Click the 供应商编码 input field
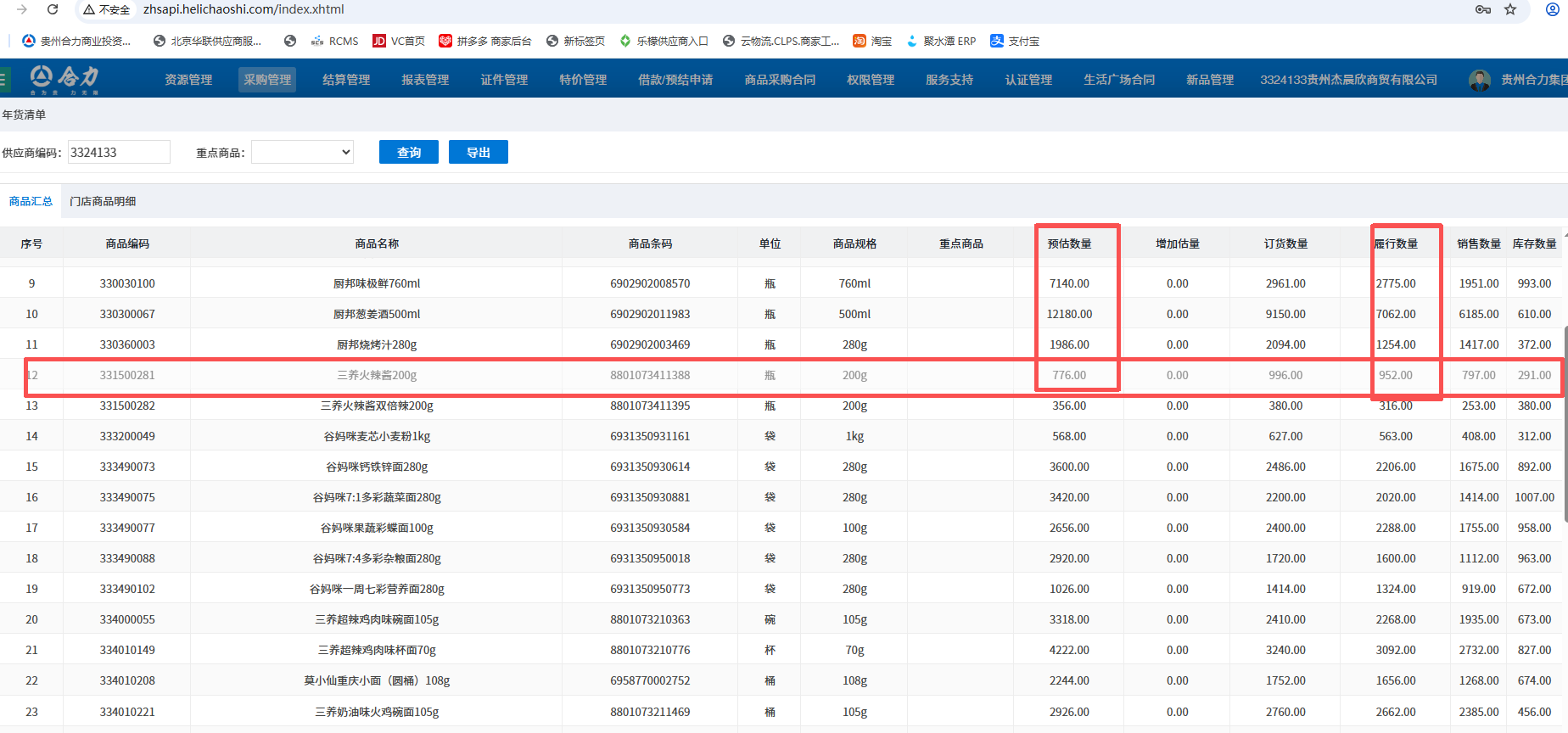Screen dimensions: 1568x733 tap(119, 153)
